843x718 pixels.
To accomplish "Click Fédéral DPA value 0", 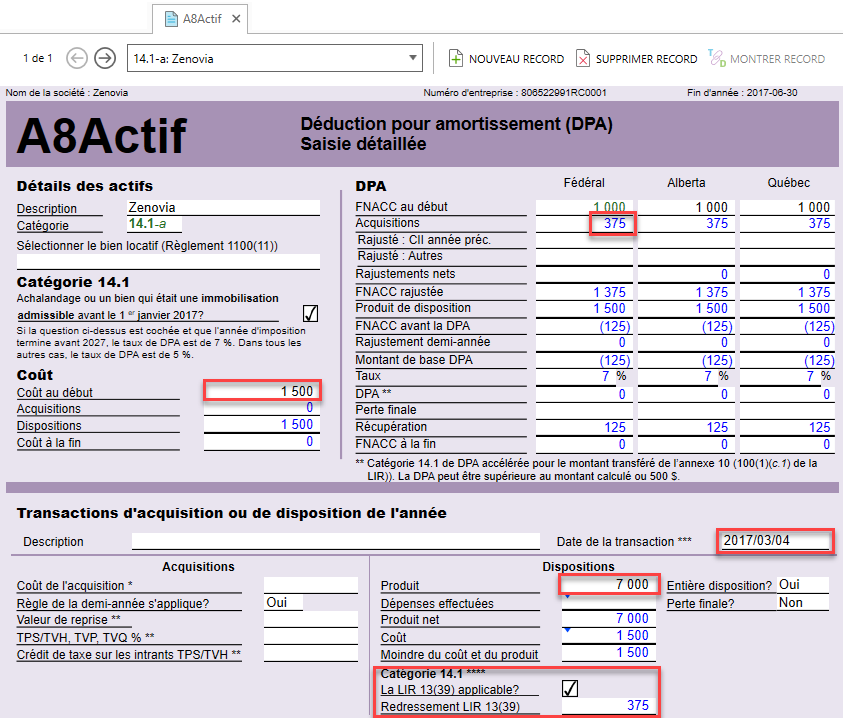I will [584, 394].
